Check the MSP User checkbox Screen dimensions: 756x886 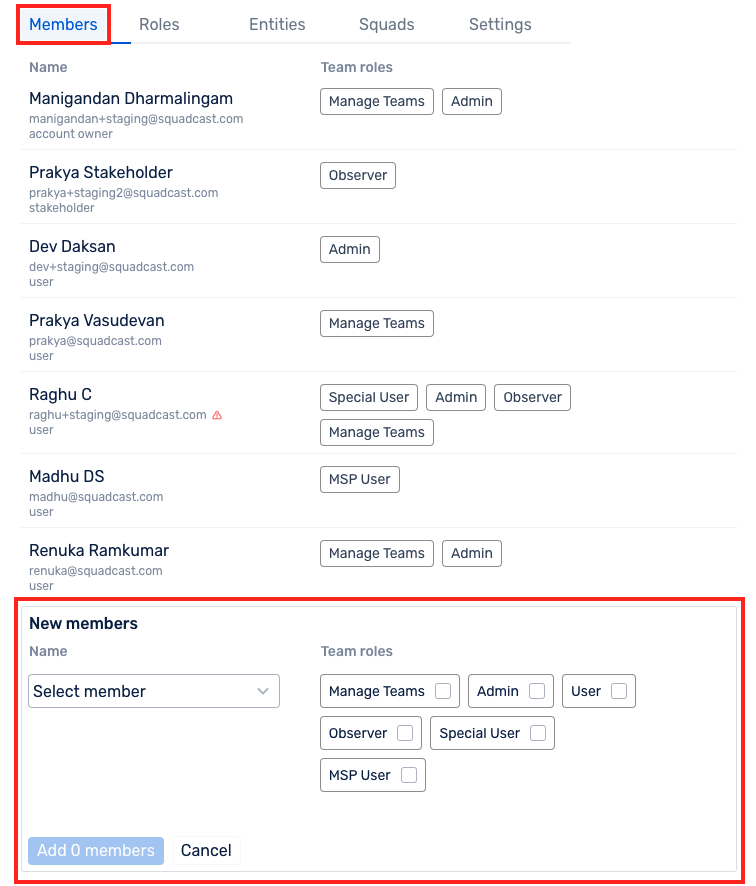409,775
